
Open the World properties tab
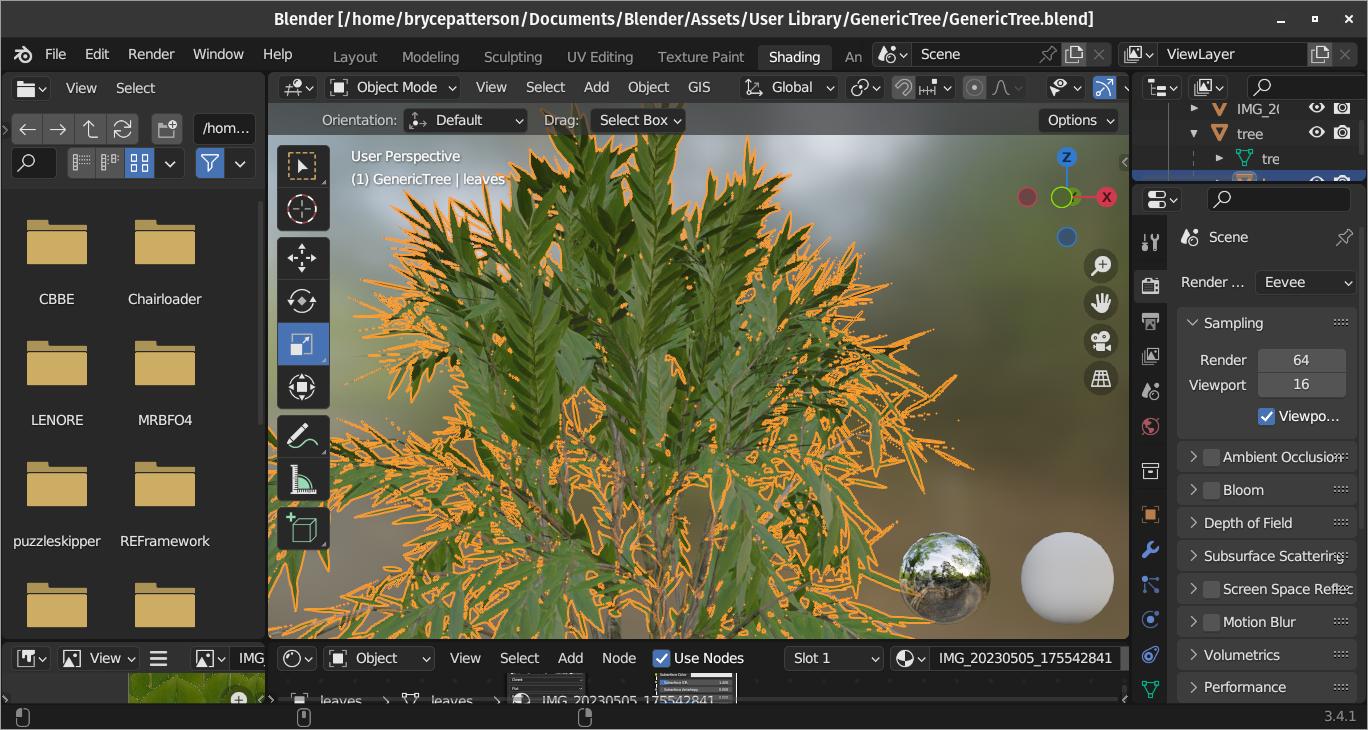point(1150,427)
